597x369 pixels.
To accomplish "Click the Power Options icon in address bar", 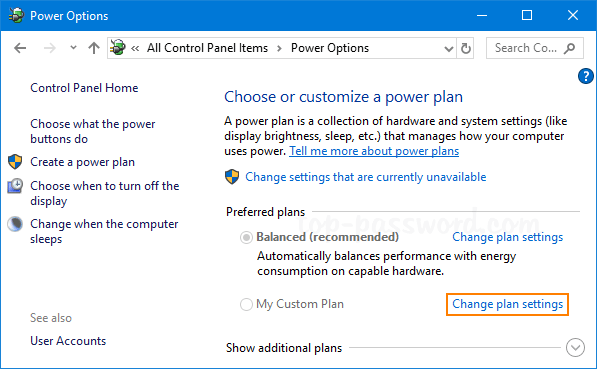I will (x=118, y=48).
